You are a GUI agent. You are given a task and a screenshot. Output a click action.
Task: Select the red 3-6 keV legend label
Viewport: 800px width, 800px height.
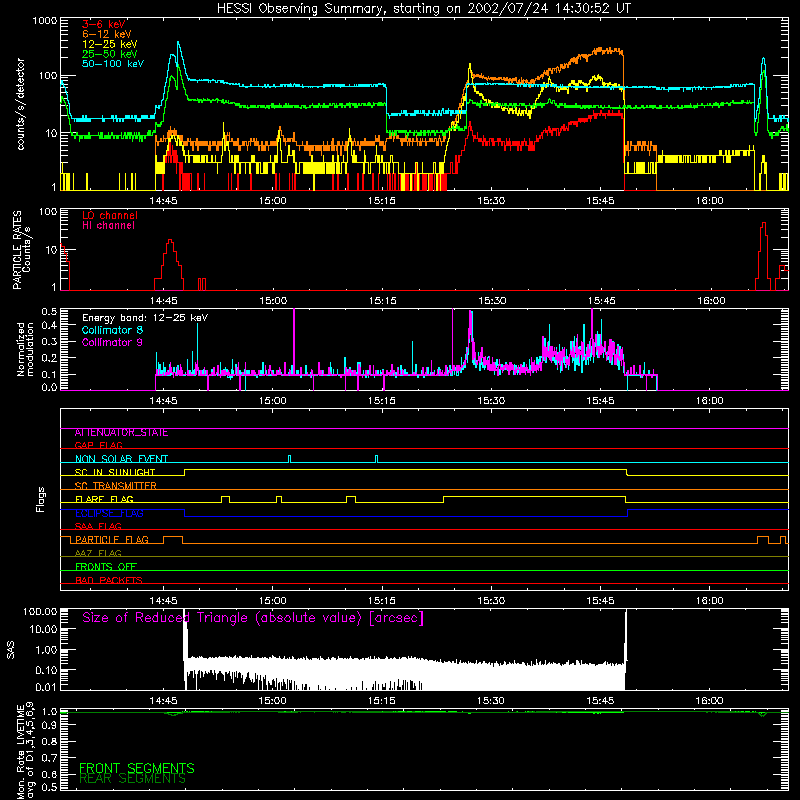(104, 24)
